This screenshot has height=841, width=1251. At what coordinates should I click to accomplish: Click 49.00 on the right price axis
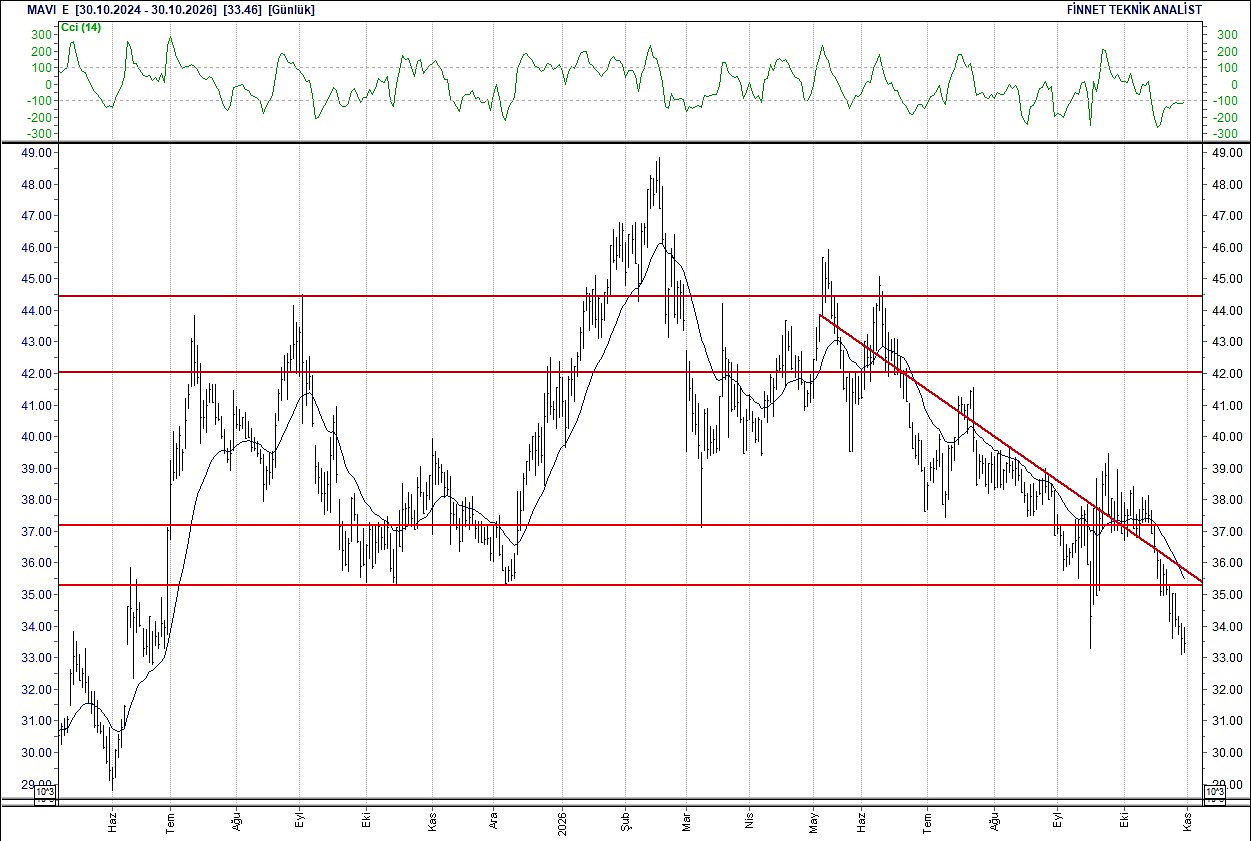(x=1226, y=153)
